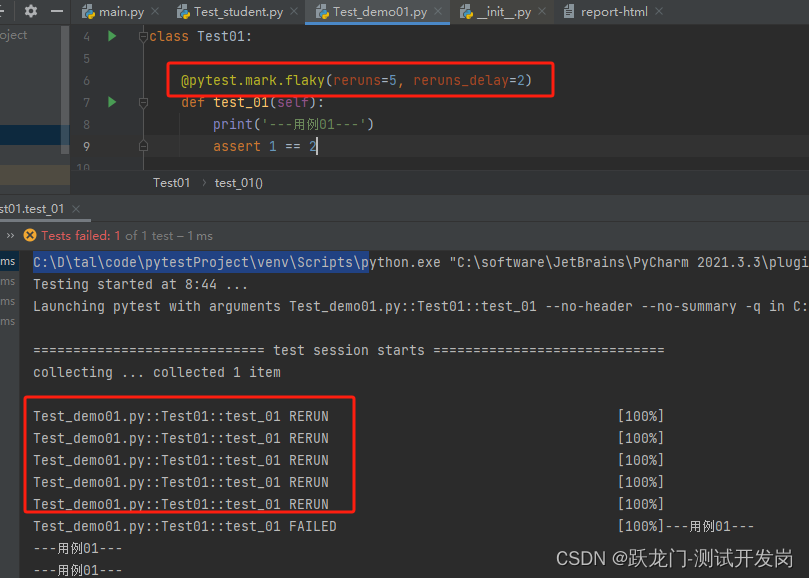Click Launching pytest with arguments line

[420, 307]
